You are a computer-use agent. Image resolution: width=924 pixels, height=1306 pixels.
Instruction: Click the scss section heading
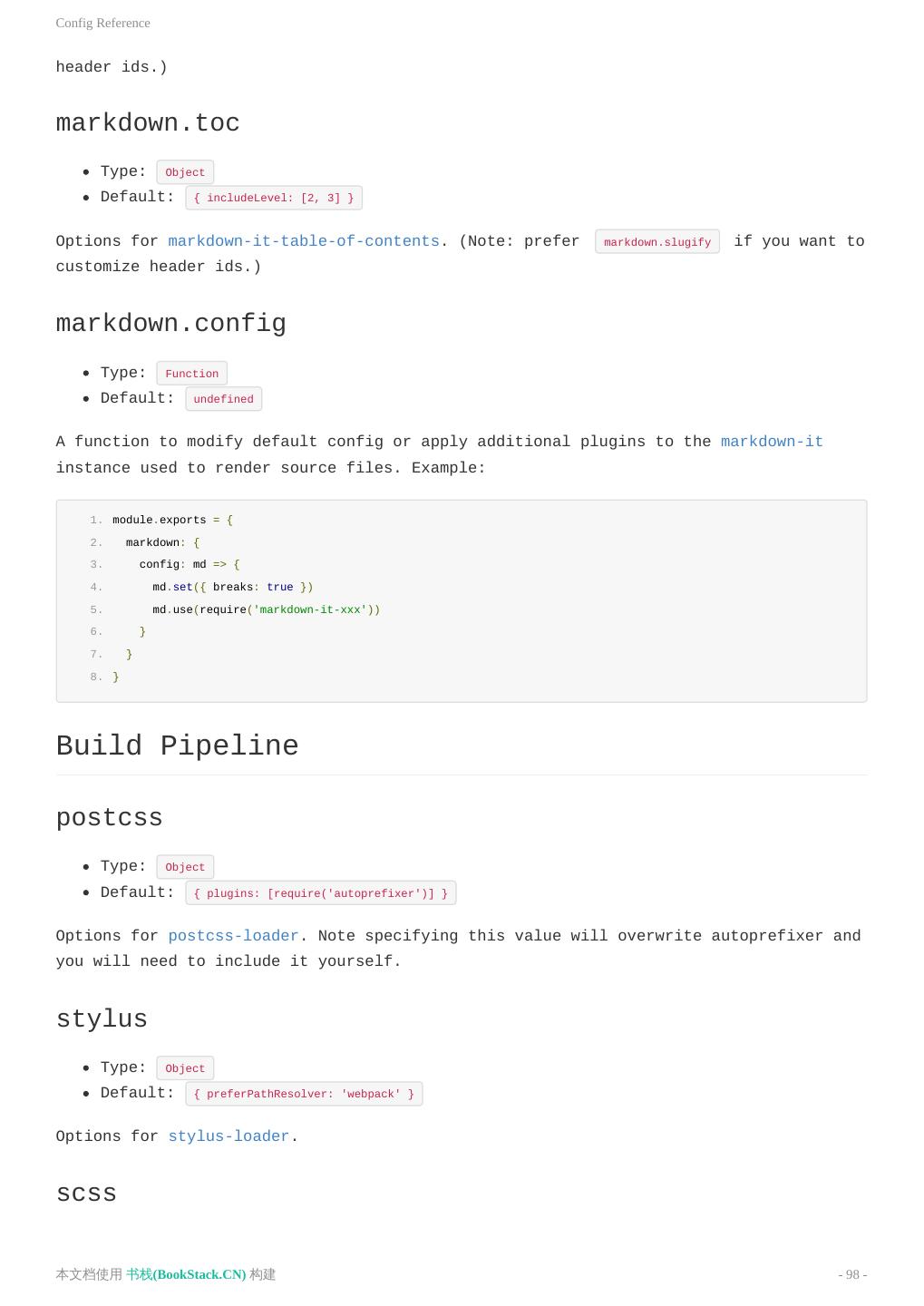(x=86, y=1194)
